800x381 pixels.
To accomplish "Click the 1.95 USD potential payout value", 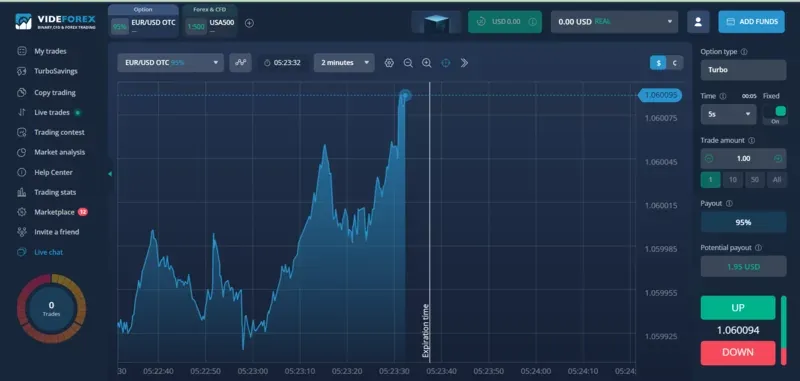I will coord(743,266).
